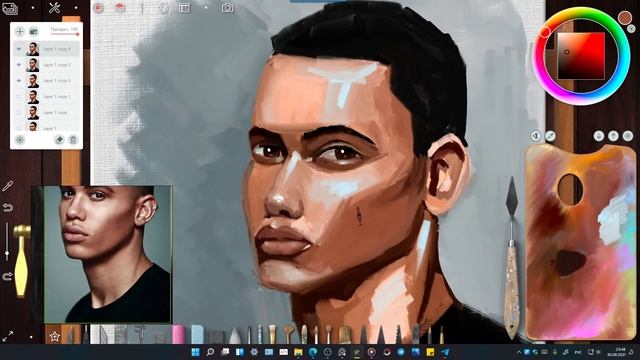
Task: Show the hidden unnumbered layer copy
Action: [x=19, y=113]
